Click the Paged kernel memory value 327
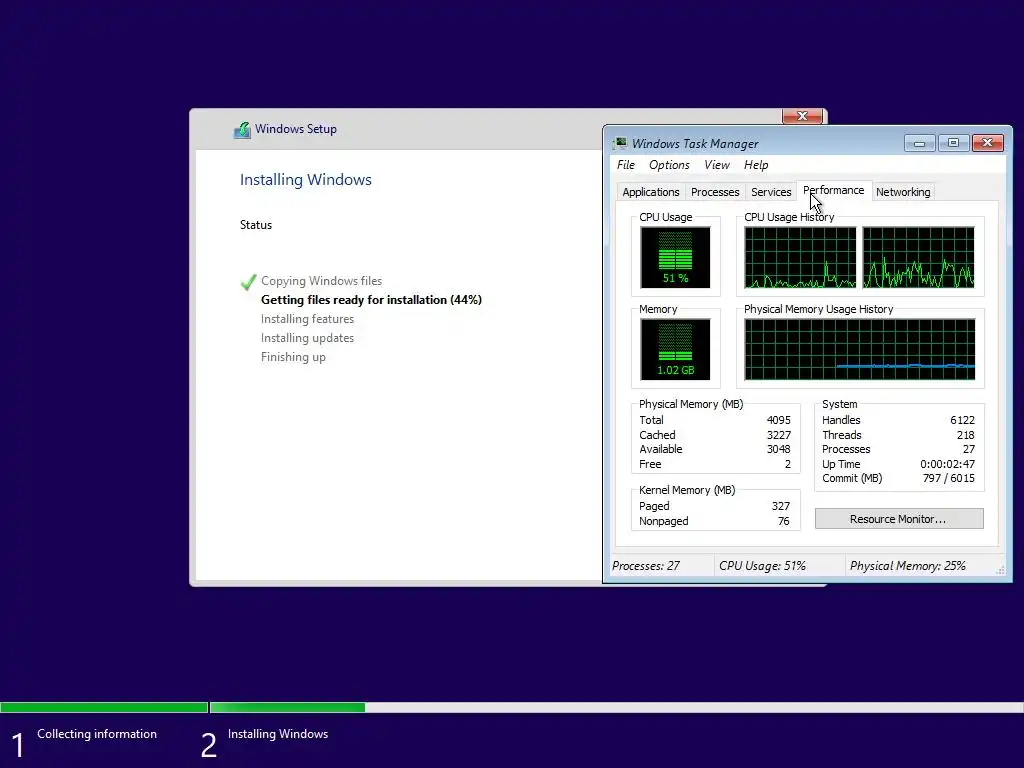Viewport: 1024px width, 768px height. tap(780, 506)
